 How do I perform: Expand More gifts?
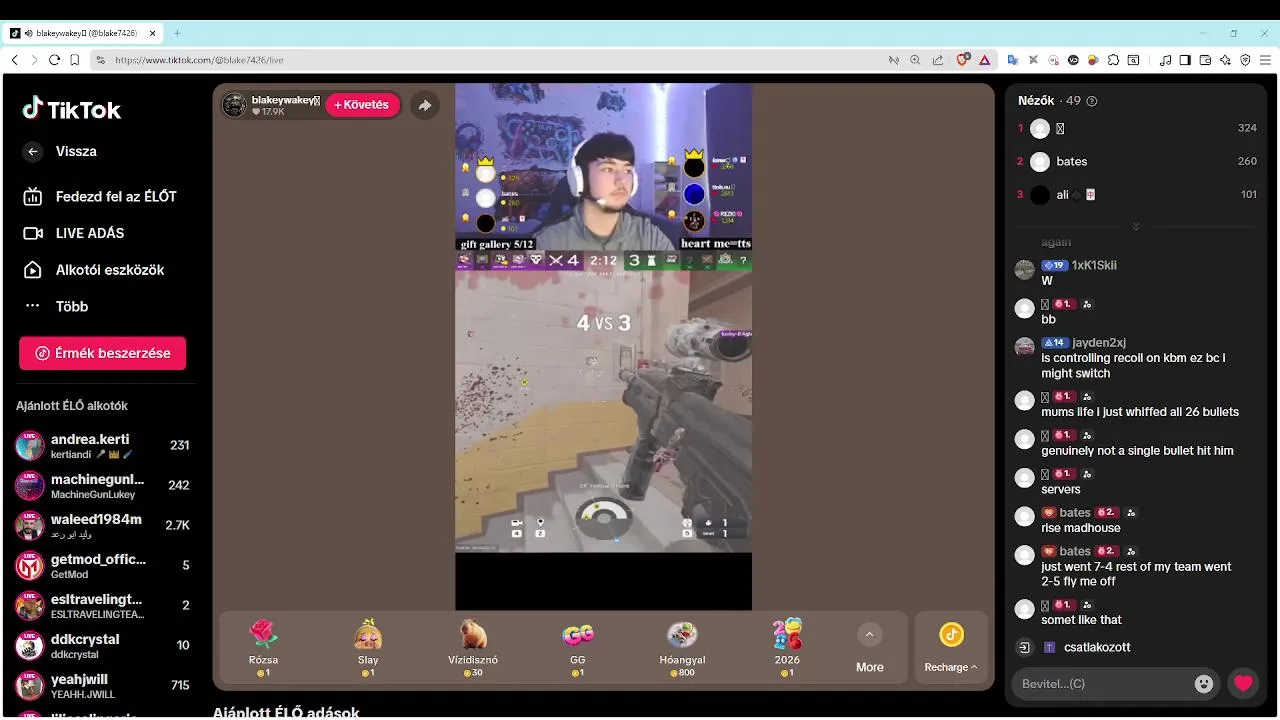(869, 648)
